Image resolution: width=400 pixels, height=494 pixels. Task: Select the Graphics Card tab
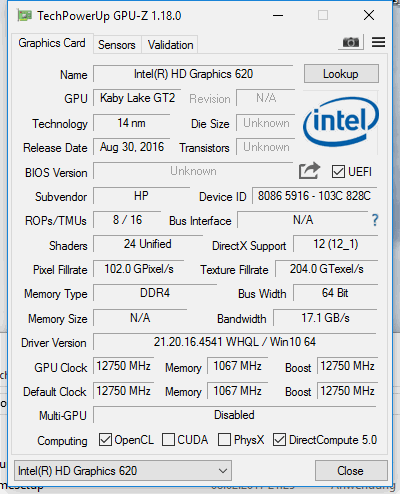52,43
